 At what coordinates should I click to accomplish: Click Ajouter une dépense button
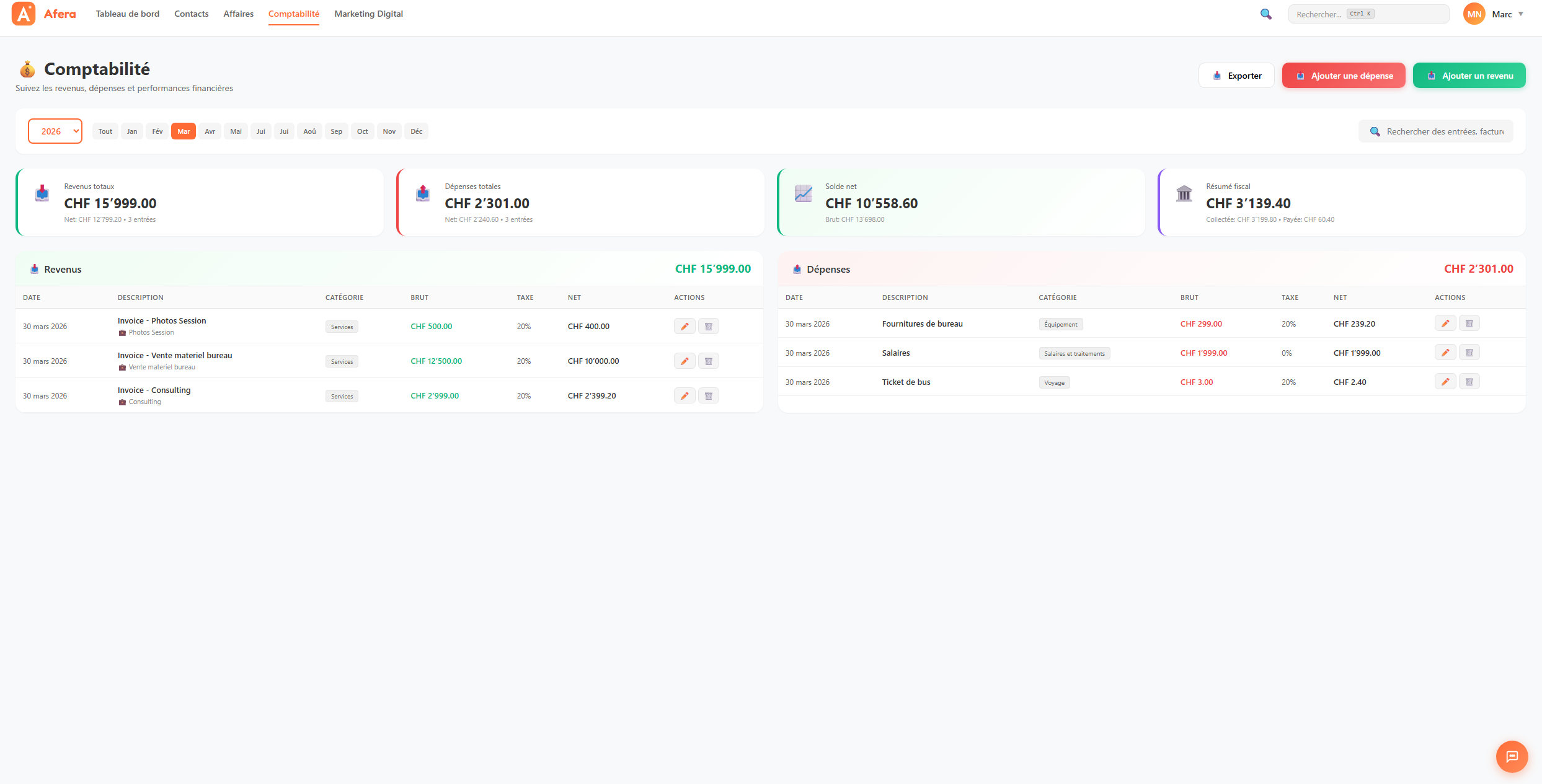pos(1343,76)
